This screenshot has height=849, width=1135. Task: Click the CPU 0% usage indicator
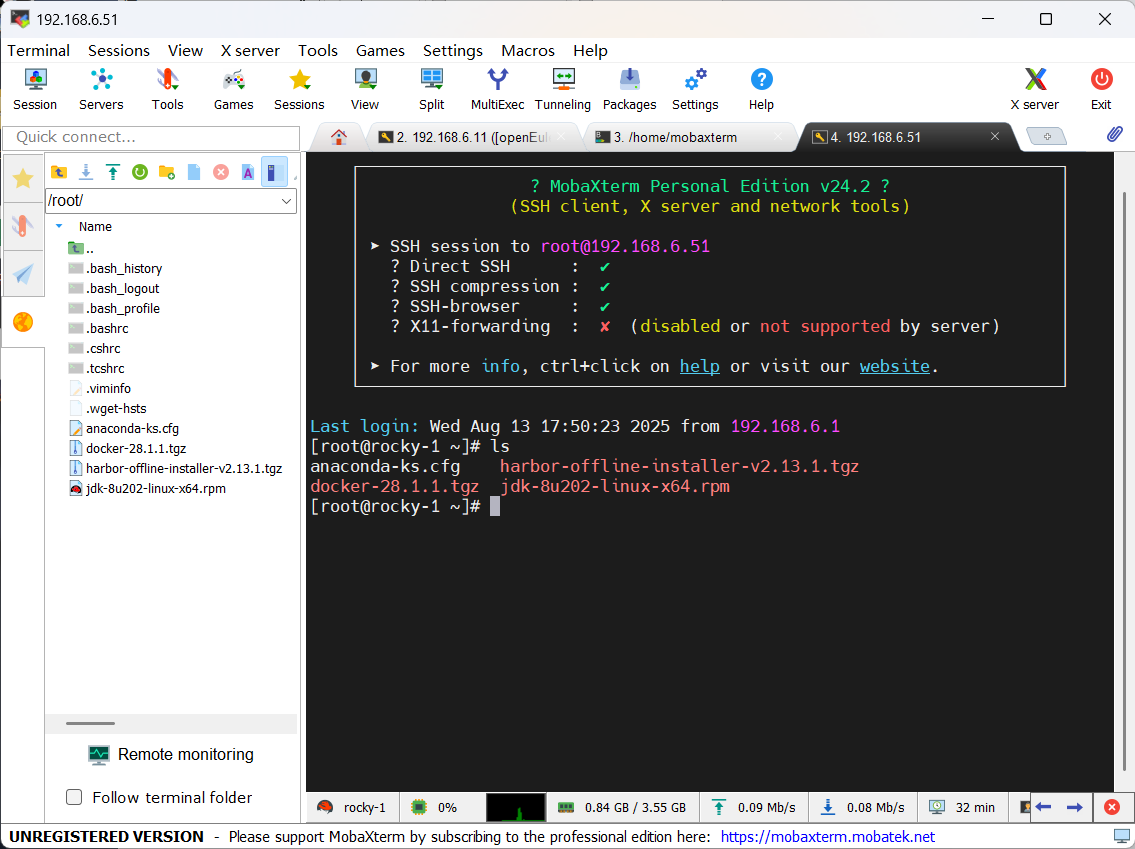434,807
